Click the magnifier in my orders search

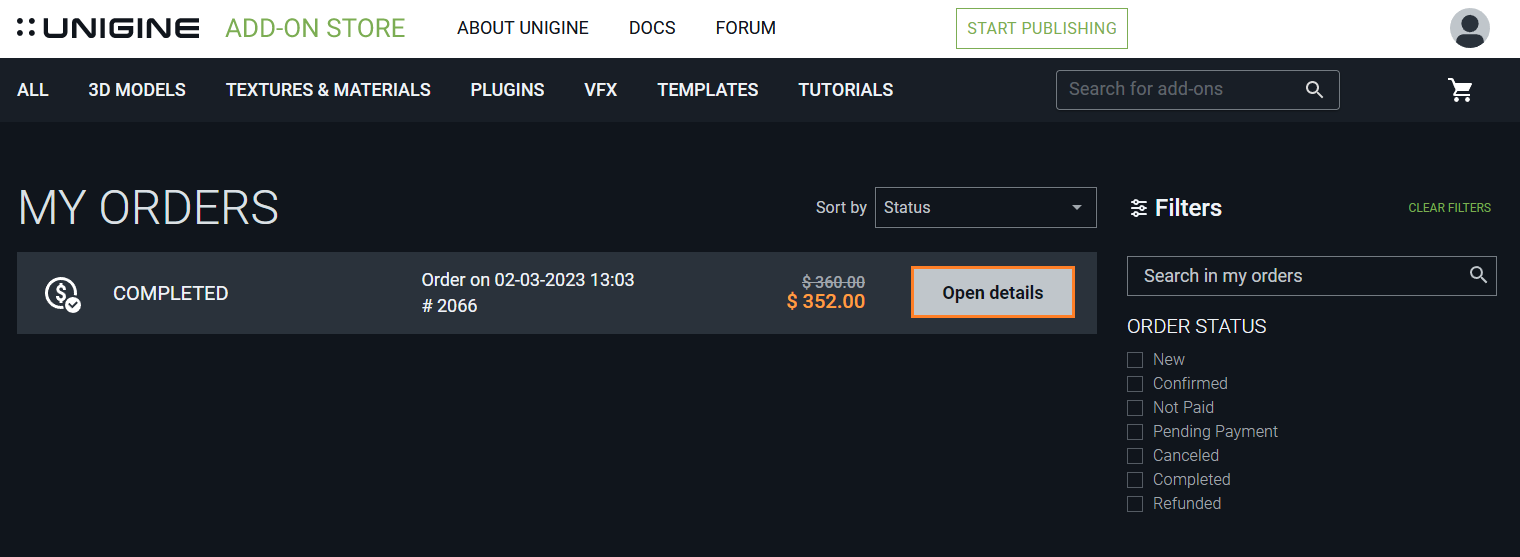click(x=1478, y=275)
